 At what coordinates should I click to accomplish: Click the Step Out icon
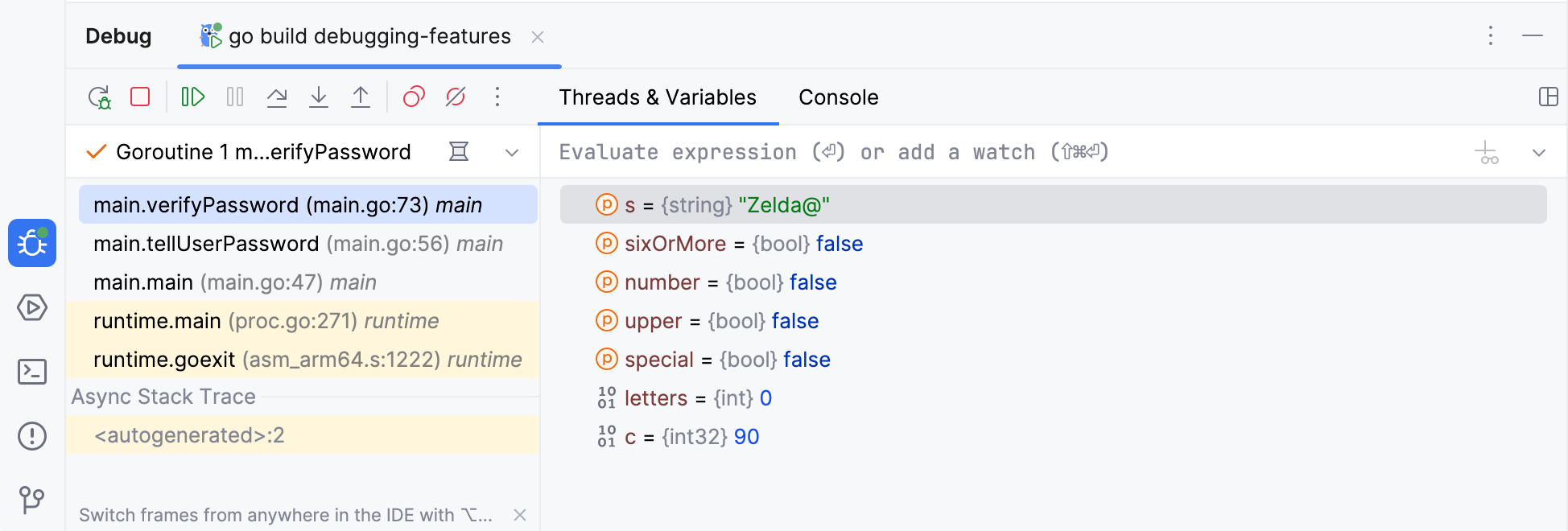361,97
